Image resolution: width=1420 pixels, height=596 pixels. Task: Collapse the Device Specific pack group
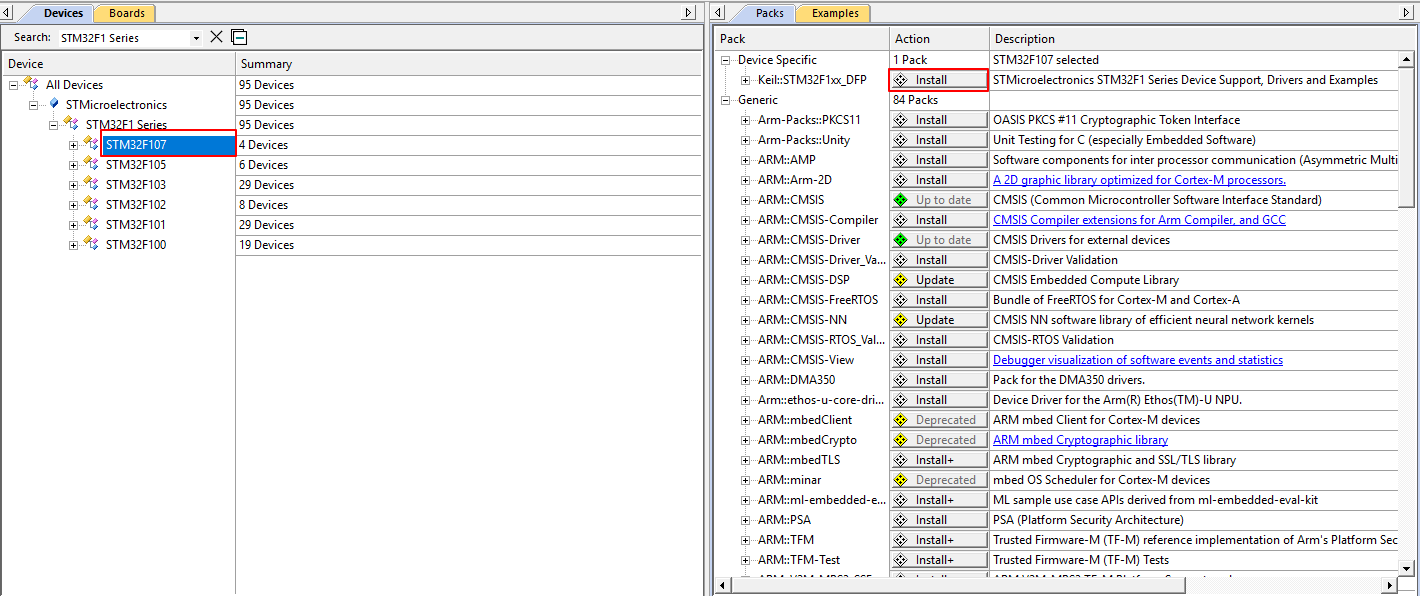[x=727, y=60]
